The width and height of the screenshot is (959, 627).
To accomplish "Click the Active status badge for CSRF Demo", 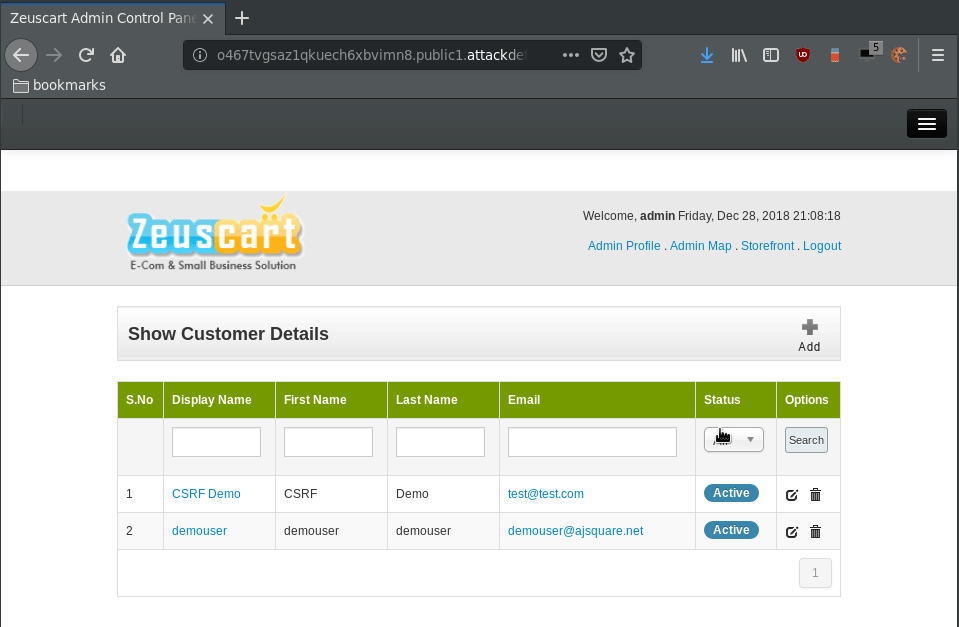I will click(x=731, y=493).
